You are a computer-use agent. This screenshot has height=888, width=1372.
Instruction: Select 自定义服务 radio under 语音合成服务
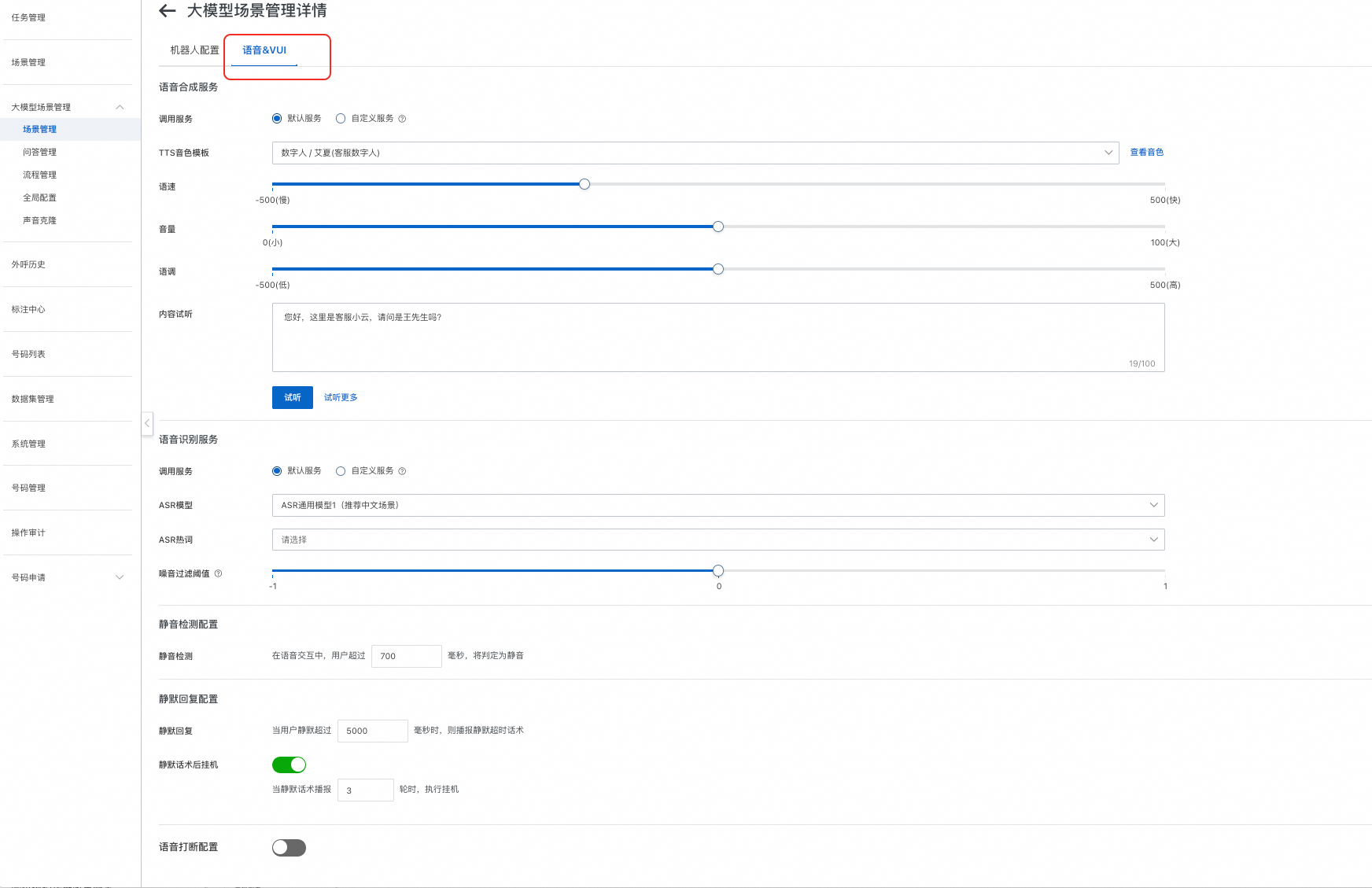point(341,119)
